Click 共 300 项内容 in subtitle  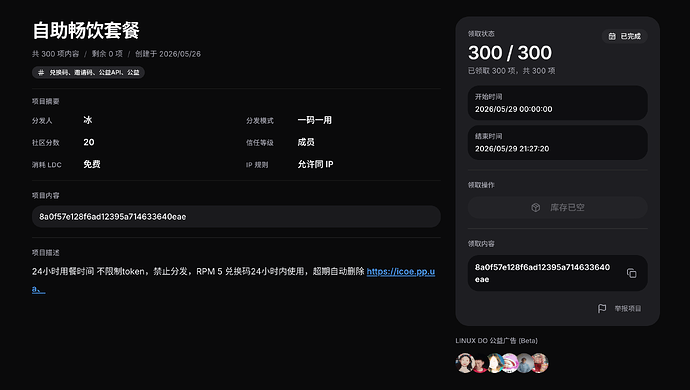55,54
